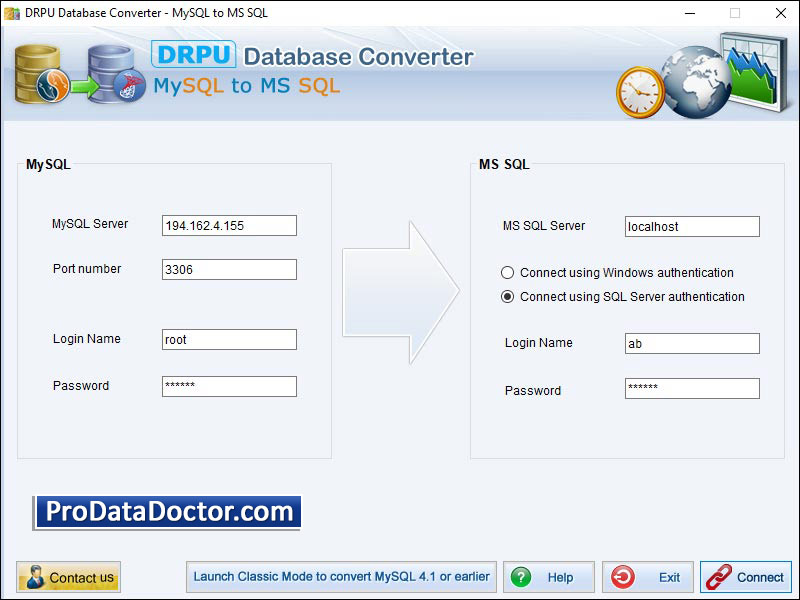
Task: Select Connect using Windows authentication
Action: 617,272
